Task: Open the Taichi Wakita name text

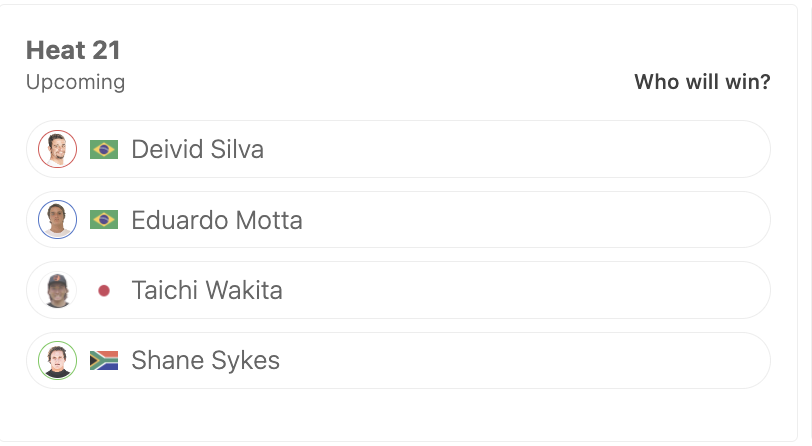Action: [207, 290]
